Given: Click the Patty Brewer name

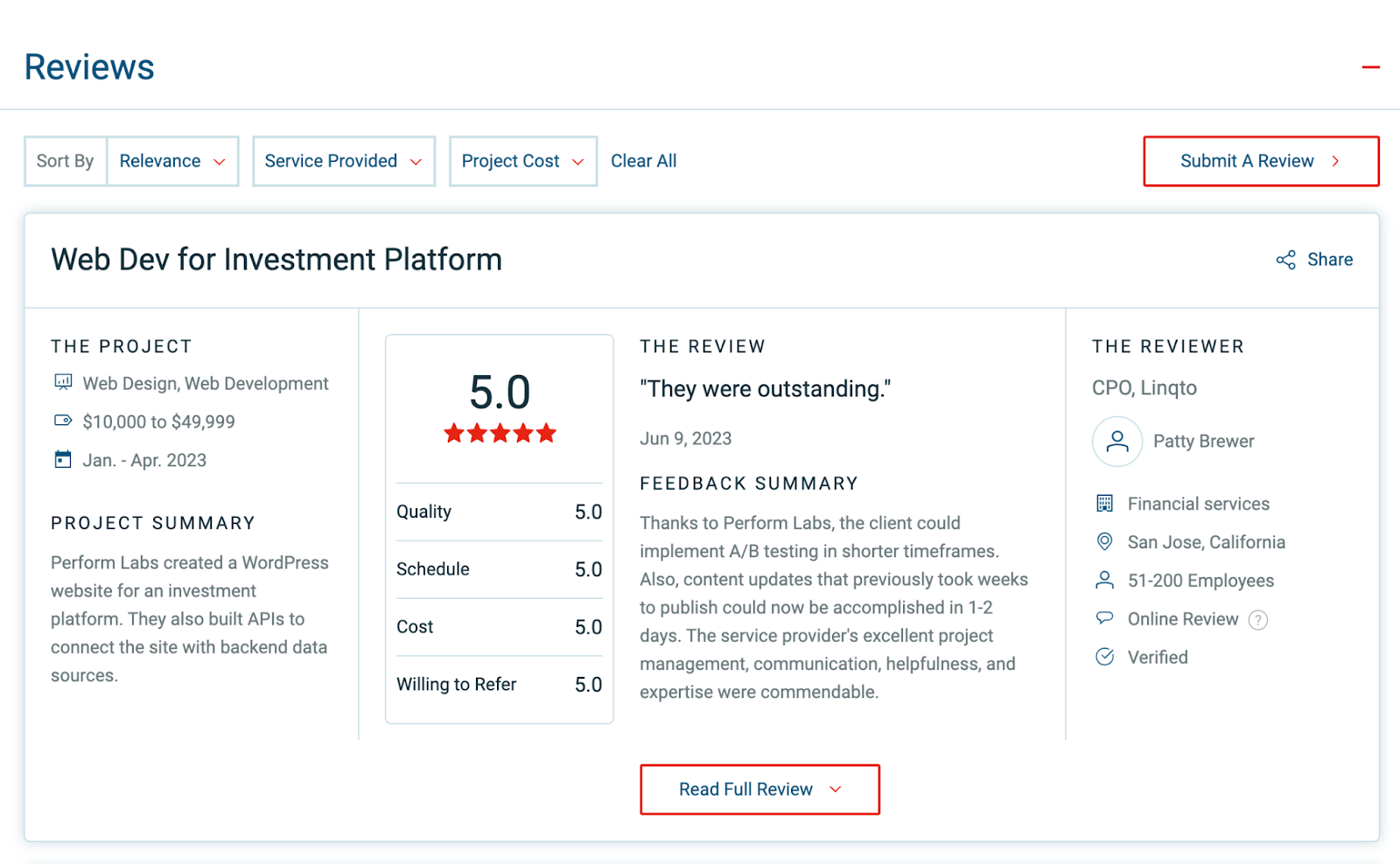Looking at the screenshot, I should click(1204, 442).
